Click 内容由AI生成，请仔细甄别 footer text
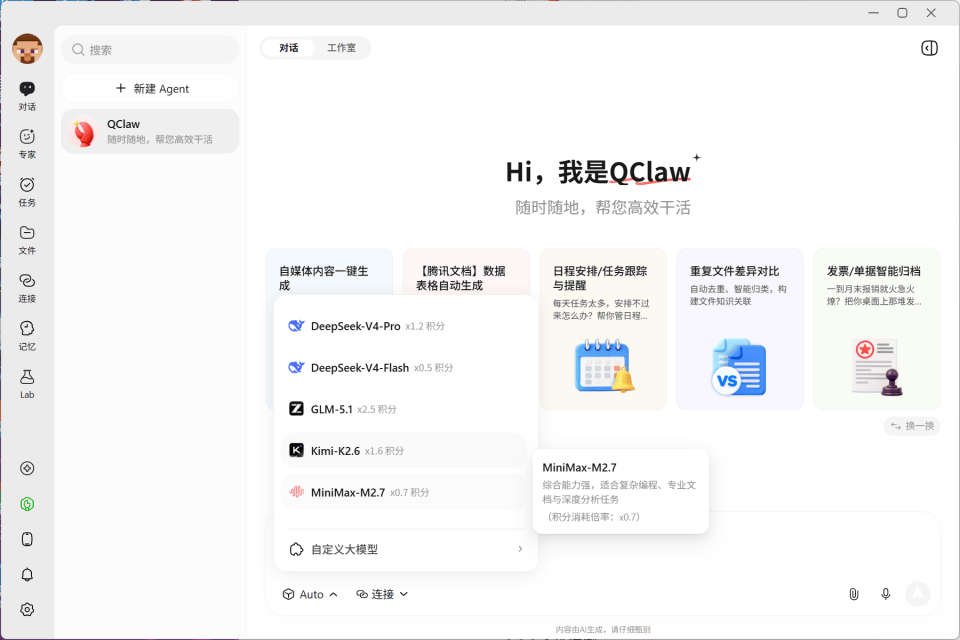960x640 pixels. click(603, 629)
